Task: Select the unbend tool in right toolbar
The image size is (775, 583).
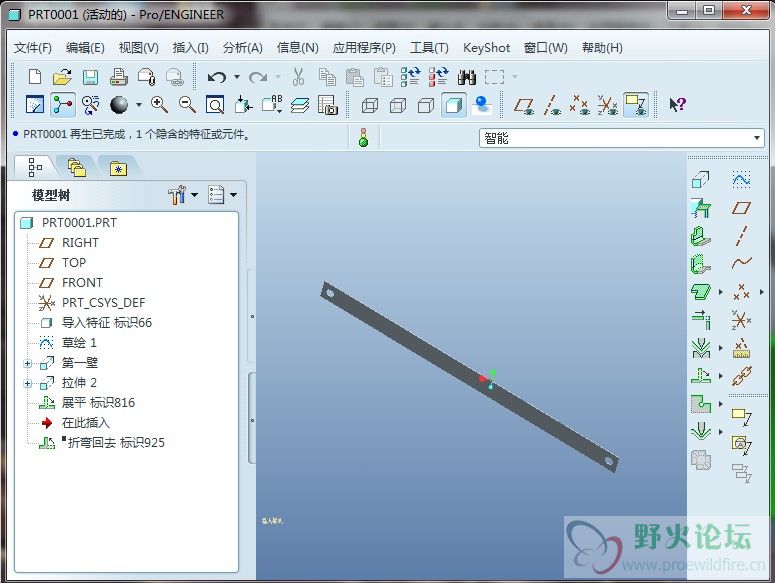Action: (700, 376)
